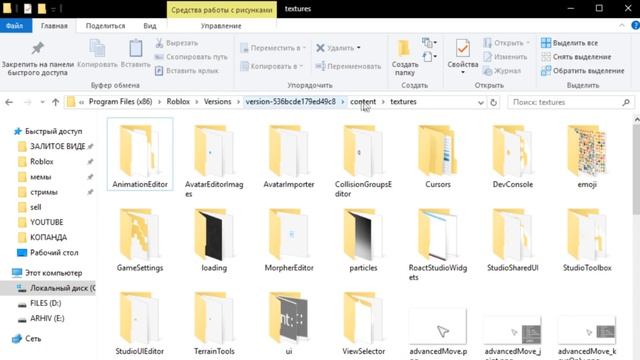640x360 pixels.
Task: Open стримы folder in sidebar
Action: (43, 192)
